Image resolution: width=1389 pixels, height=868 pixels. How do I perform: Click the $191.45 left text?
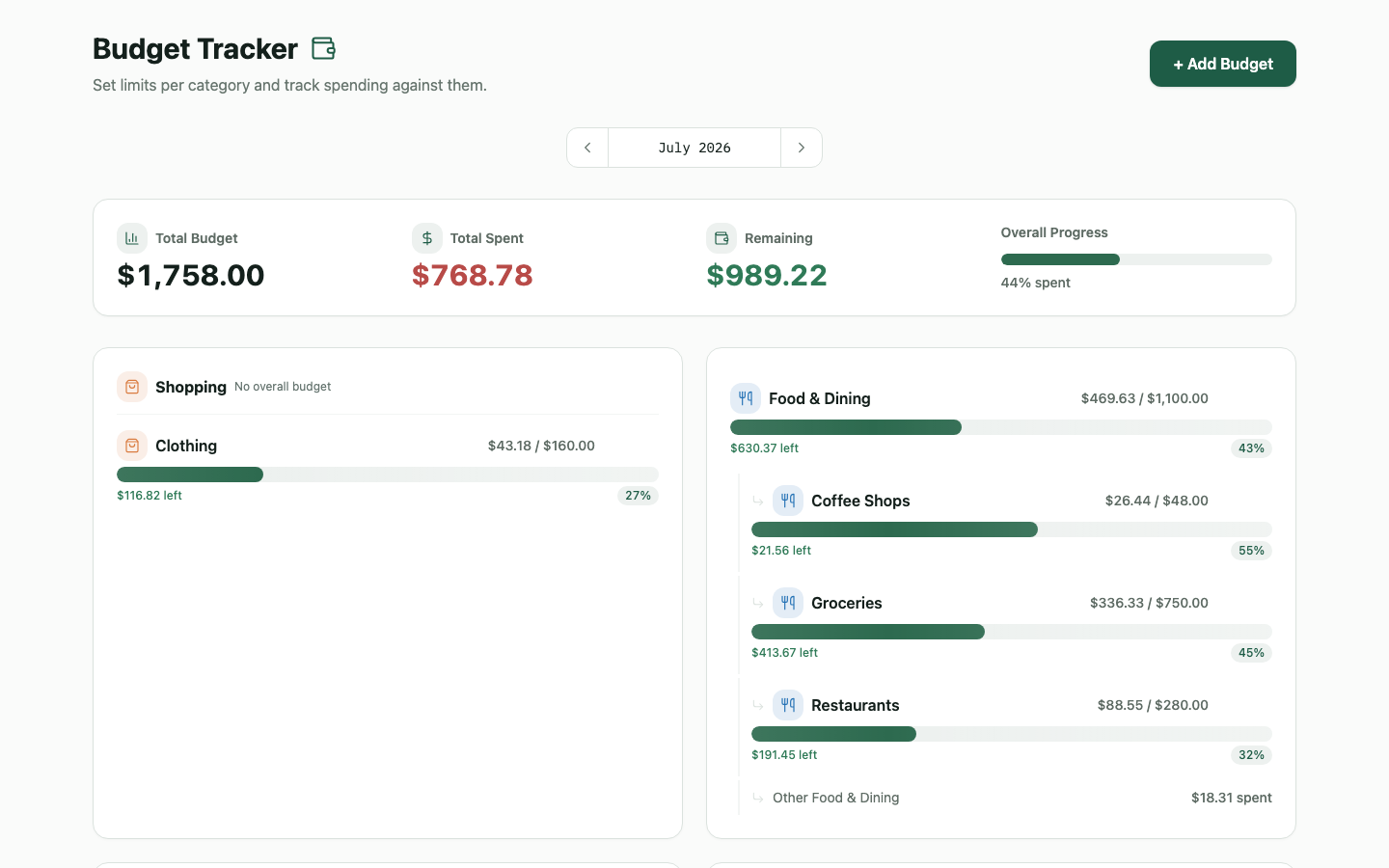[784, 755]
